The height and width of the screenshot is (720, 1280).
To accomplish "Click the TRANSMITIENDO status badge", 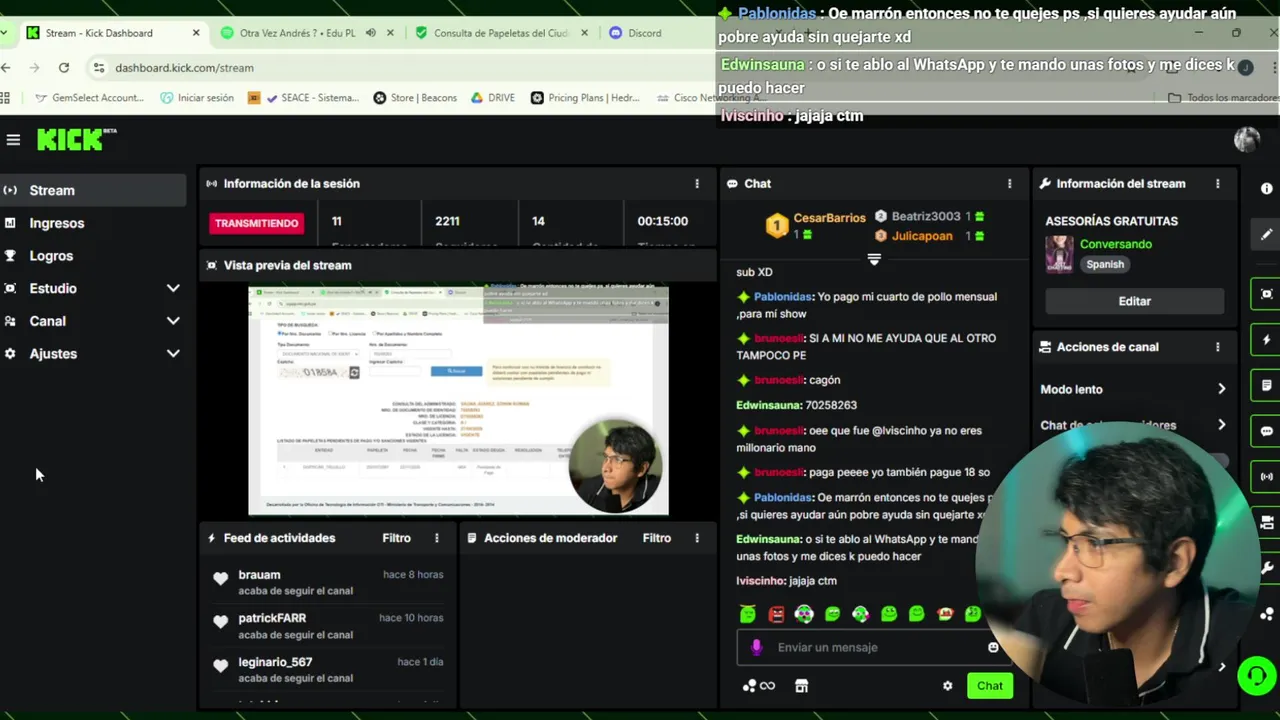I will [x=256, y=223].
